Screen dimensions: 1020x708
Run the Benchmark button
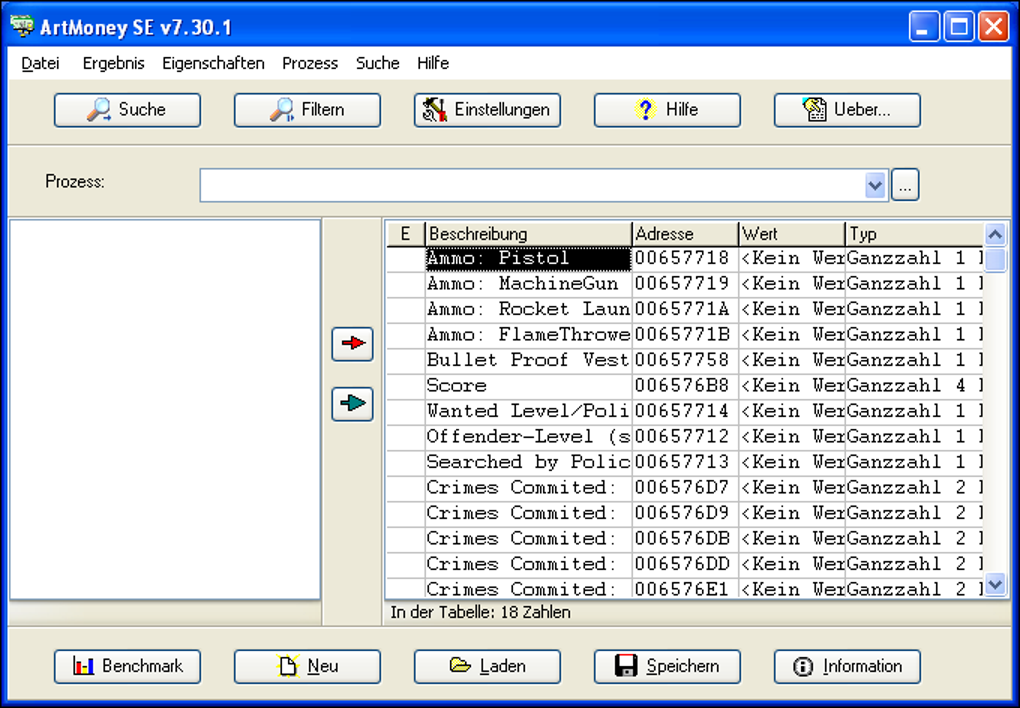[128, 666]
